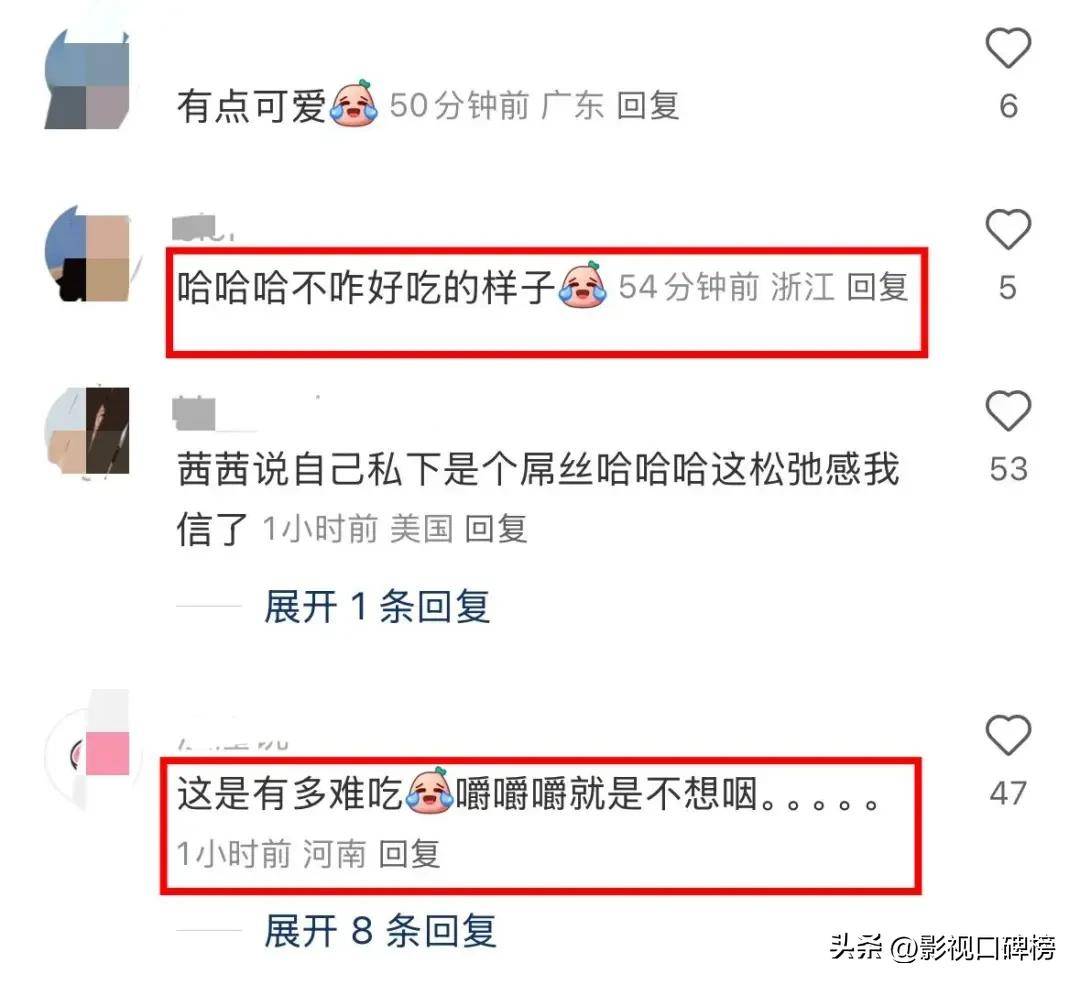Reply to the 有点可爱 comment
This screenshot has height=985, width=1080.
click(647, 106)
